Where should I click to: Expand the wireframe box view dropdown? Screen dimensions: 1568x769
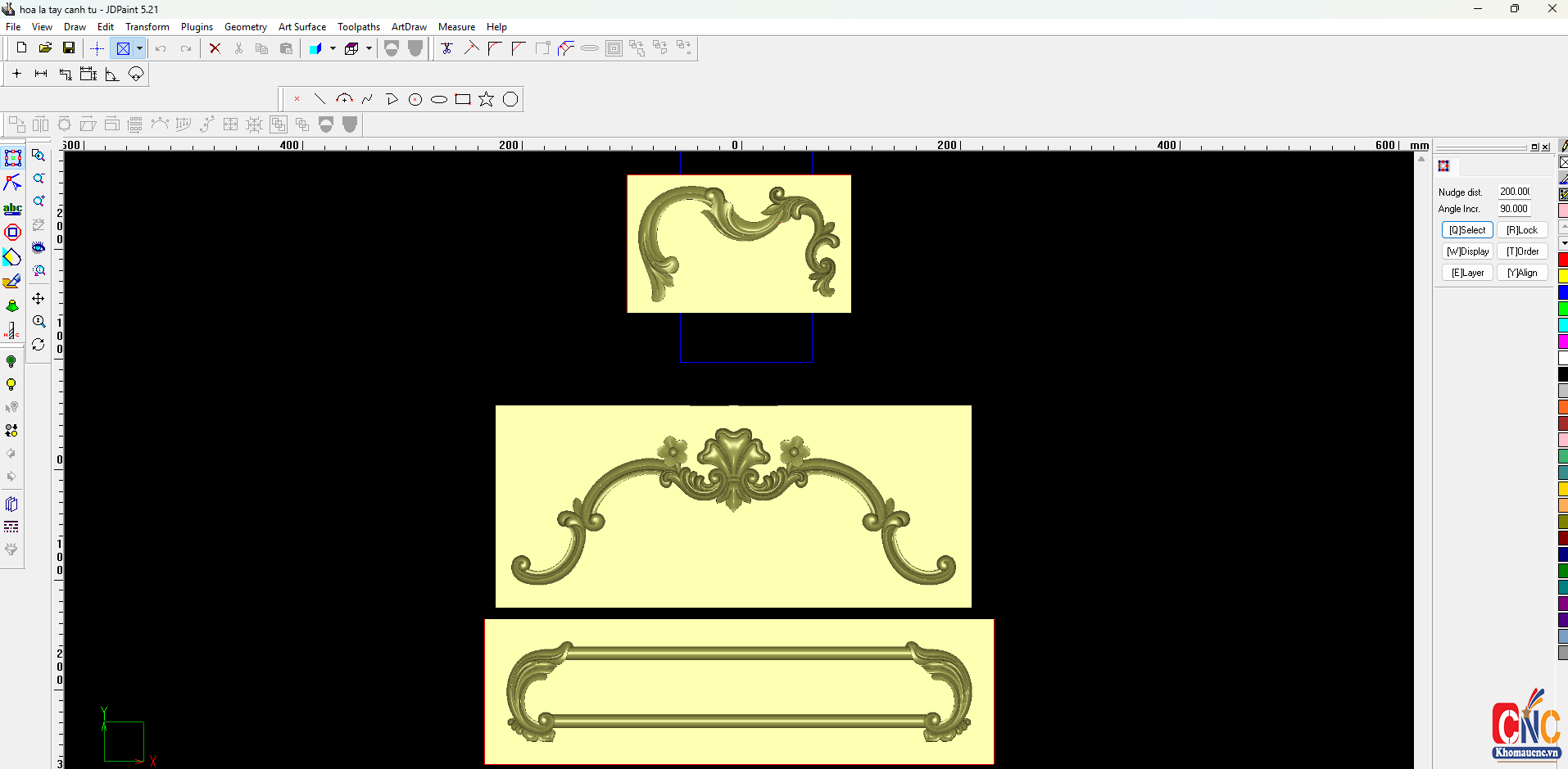point(369,48)
